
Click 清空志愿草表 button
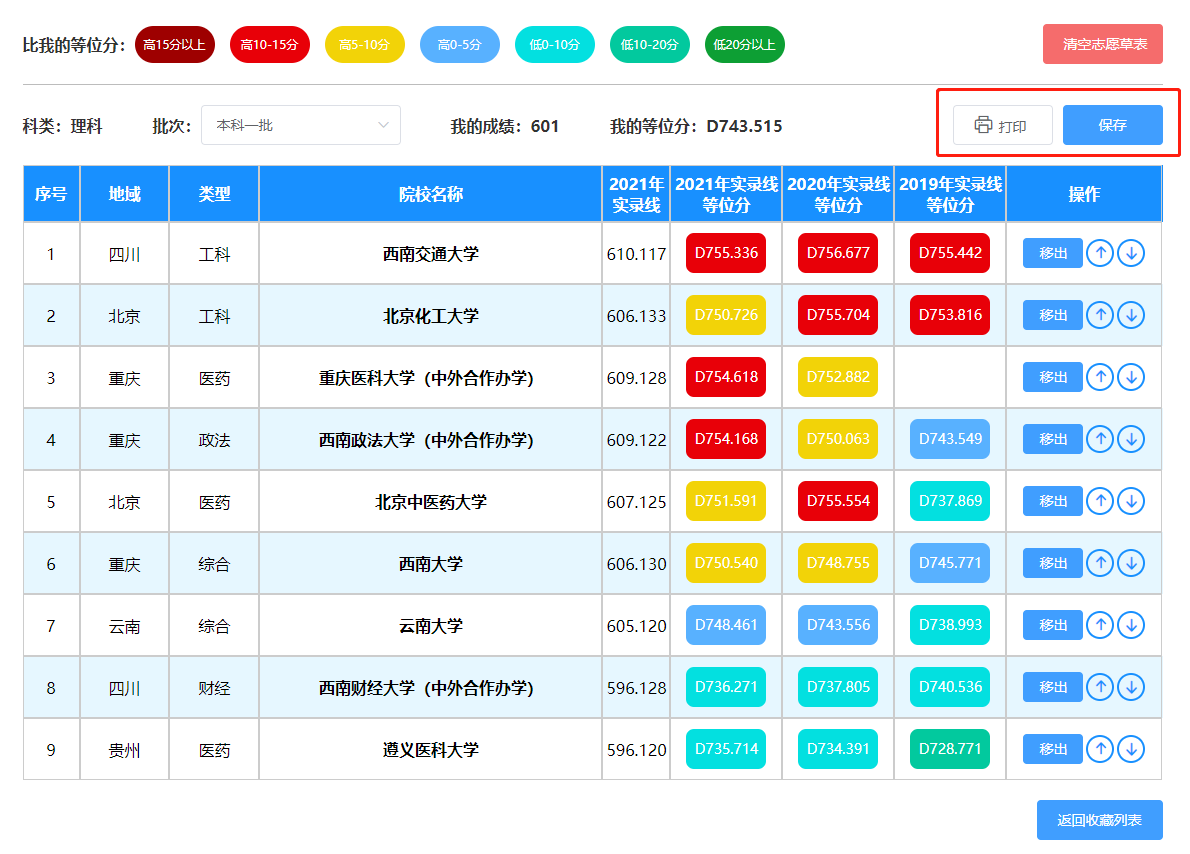tap(1103, 44)
